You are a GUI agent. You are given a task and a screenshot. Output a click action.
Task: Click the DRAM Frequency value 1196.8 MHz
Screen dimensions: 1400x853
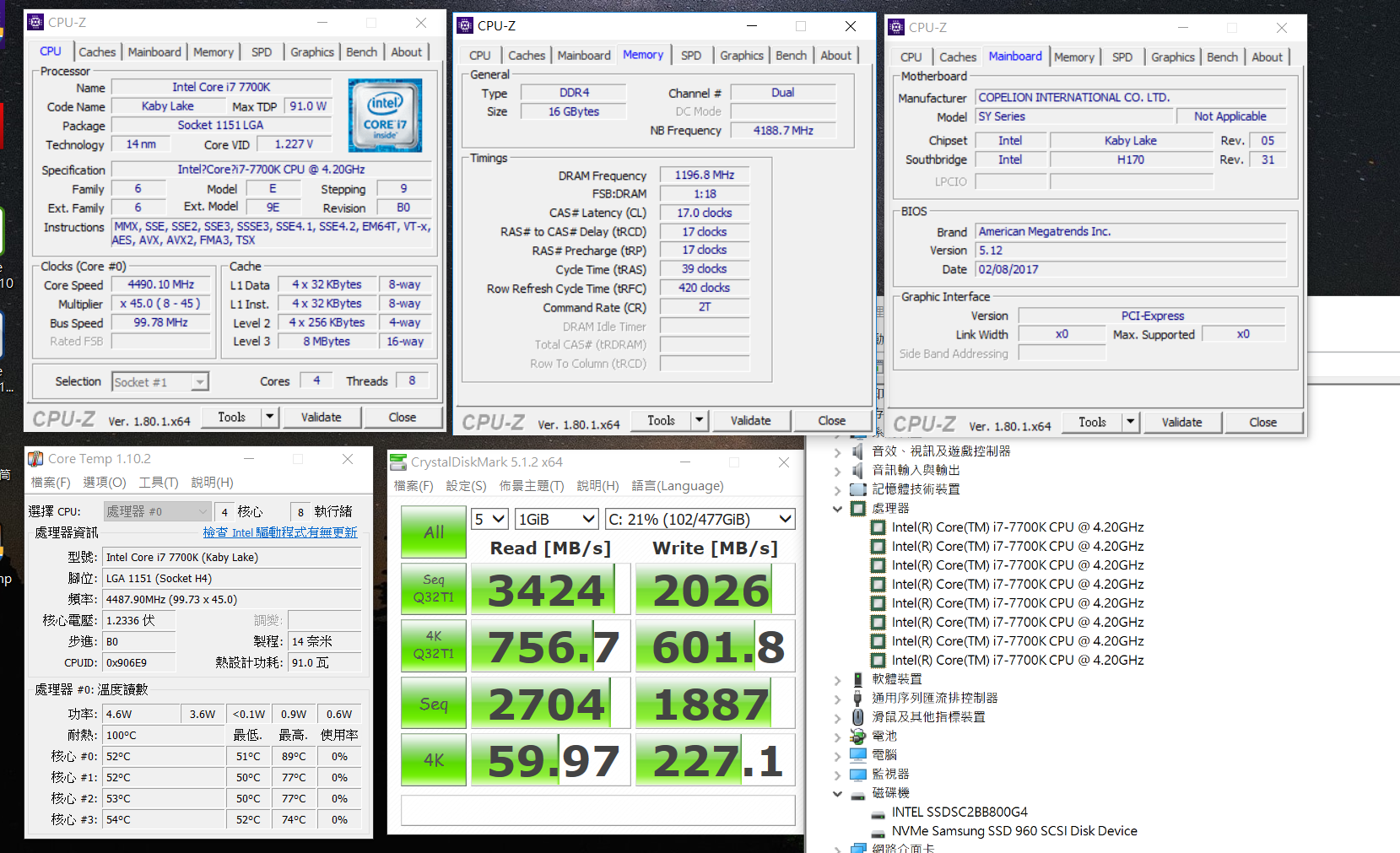click(x=705, y=175)
